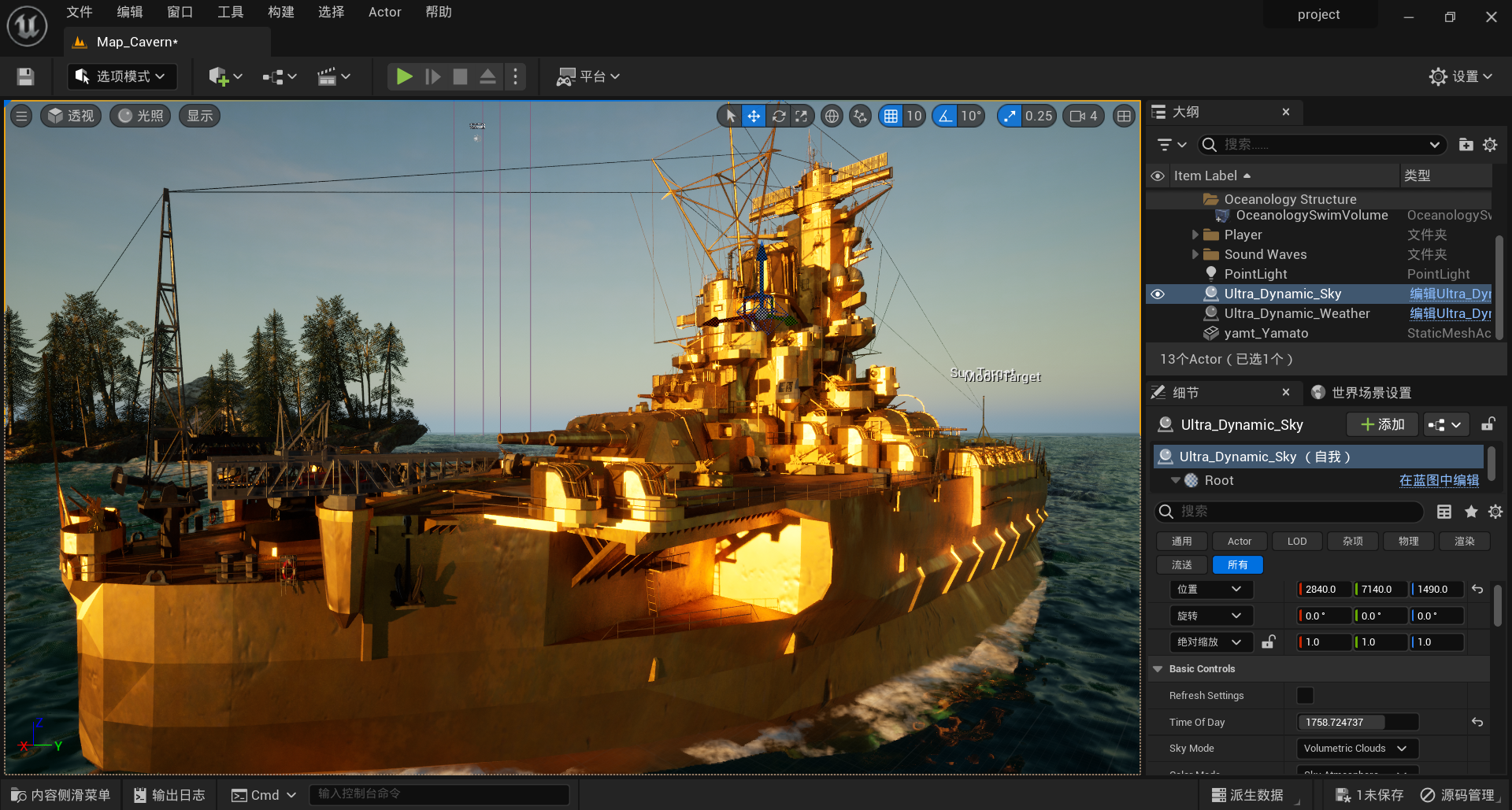1512x810 pixels.
Task: Open the 文件 menu
Action: click(x=80, y=12)
